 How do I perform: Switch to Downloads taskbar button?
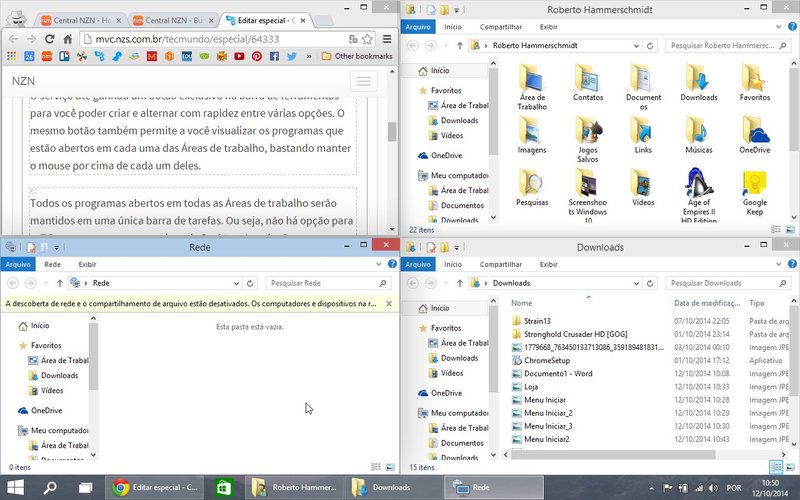[x=392, y=488]
